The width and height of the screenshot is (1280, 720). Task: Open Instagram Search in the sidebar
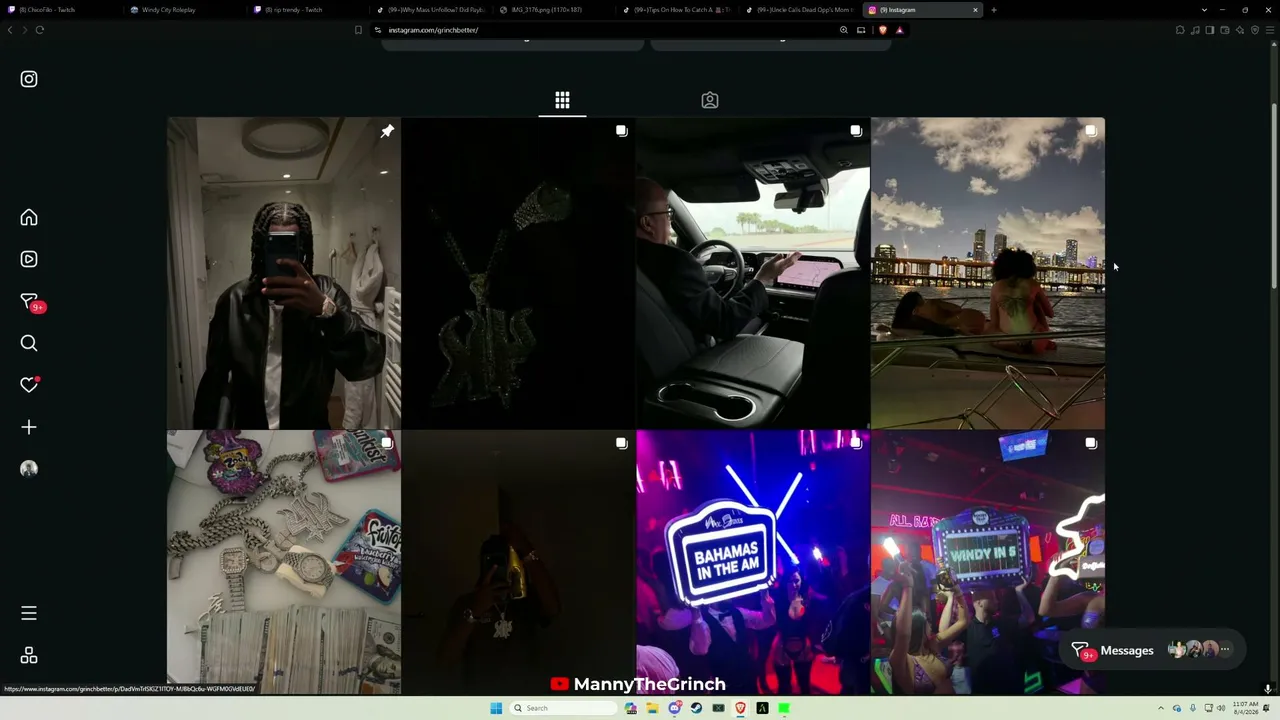pos(29,344)
